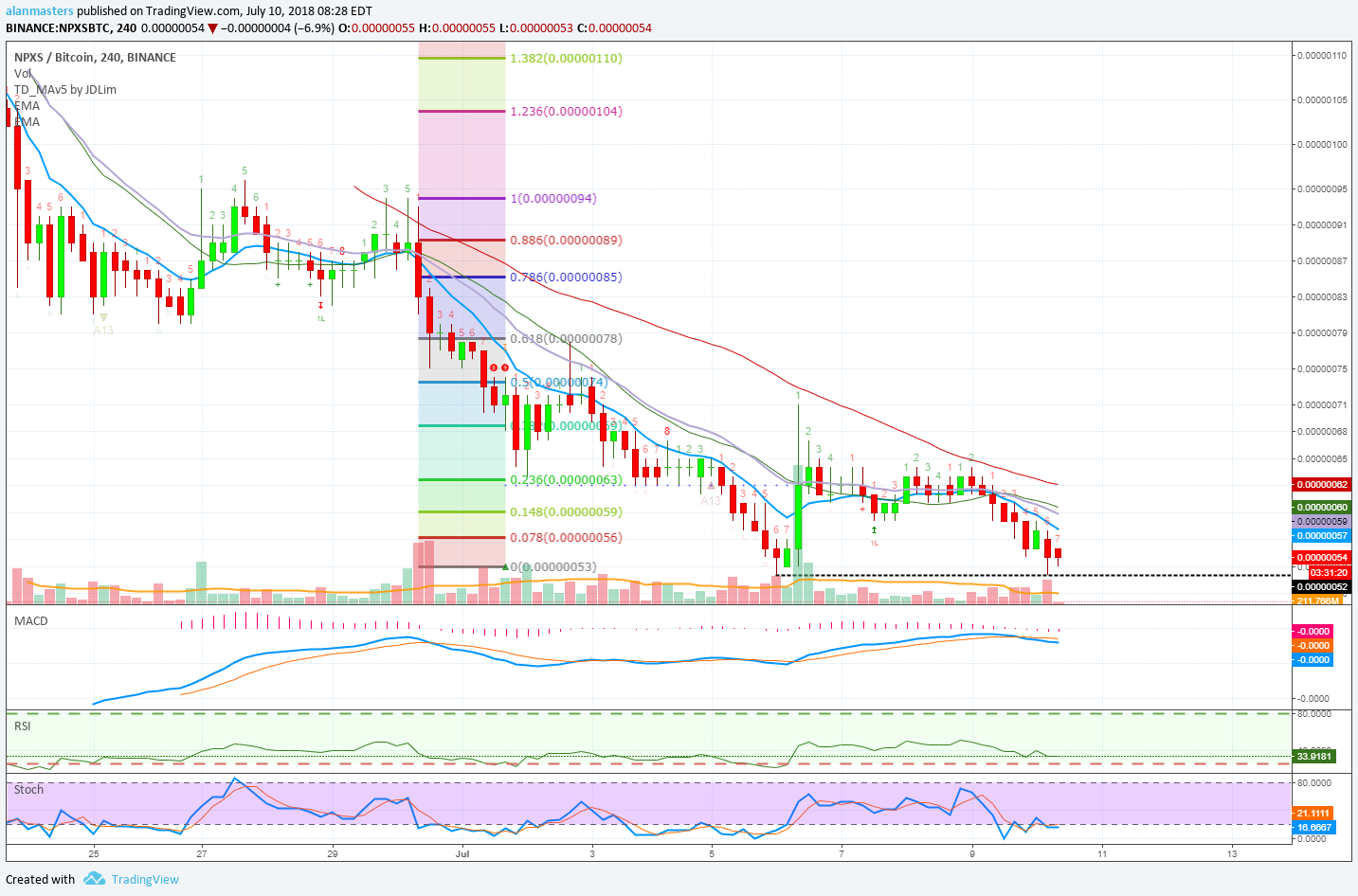Click the red 0.00000062 EMA price tag
This screenshot has width=1358, height=896.
point(1322,484)
